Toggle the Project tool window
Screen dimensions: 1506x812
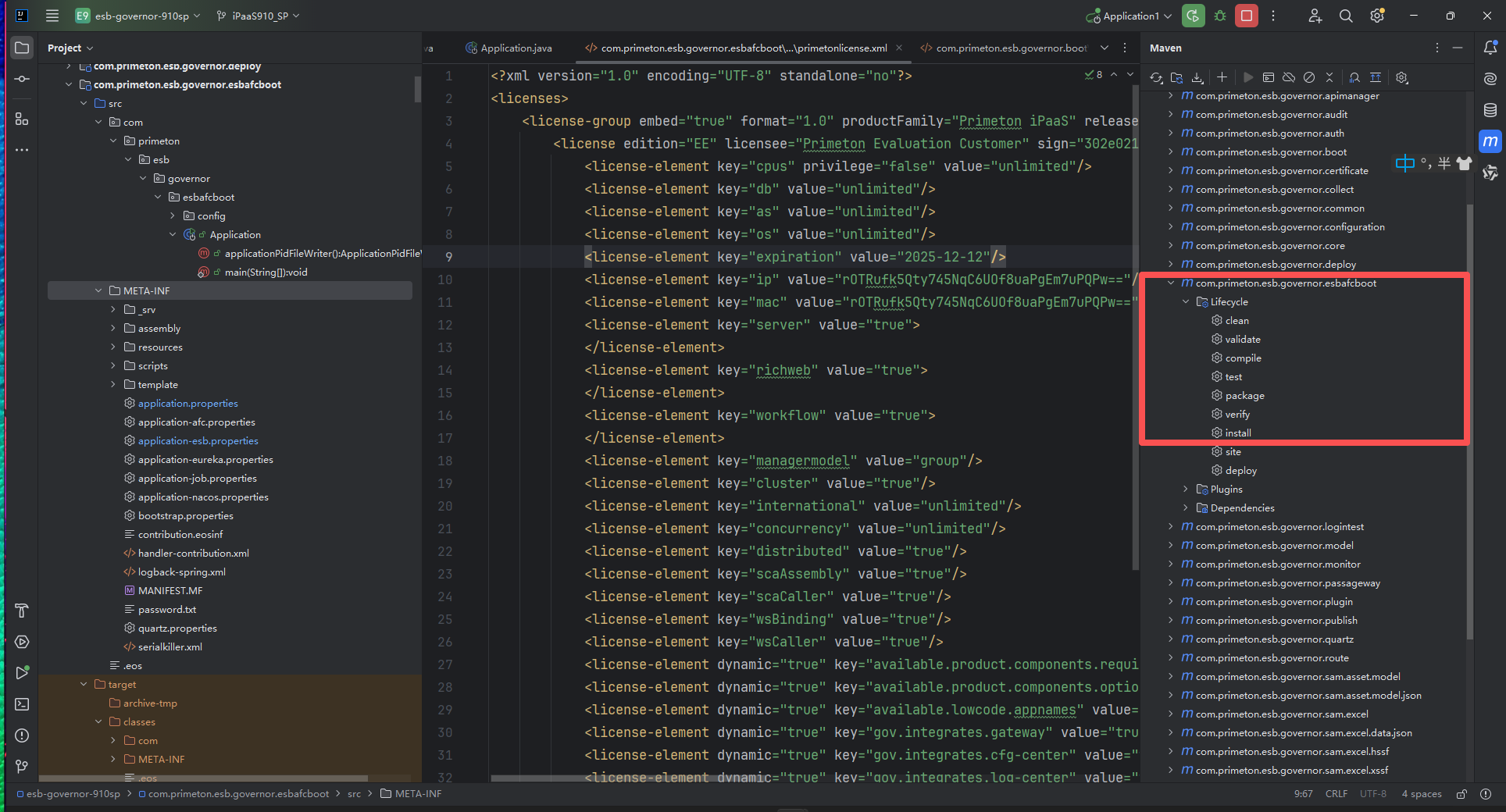point(22,48)
